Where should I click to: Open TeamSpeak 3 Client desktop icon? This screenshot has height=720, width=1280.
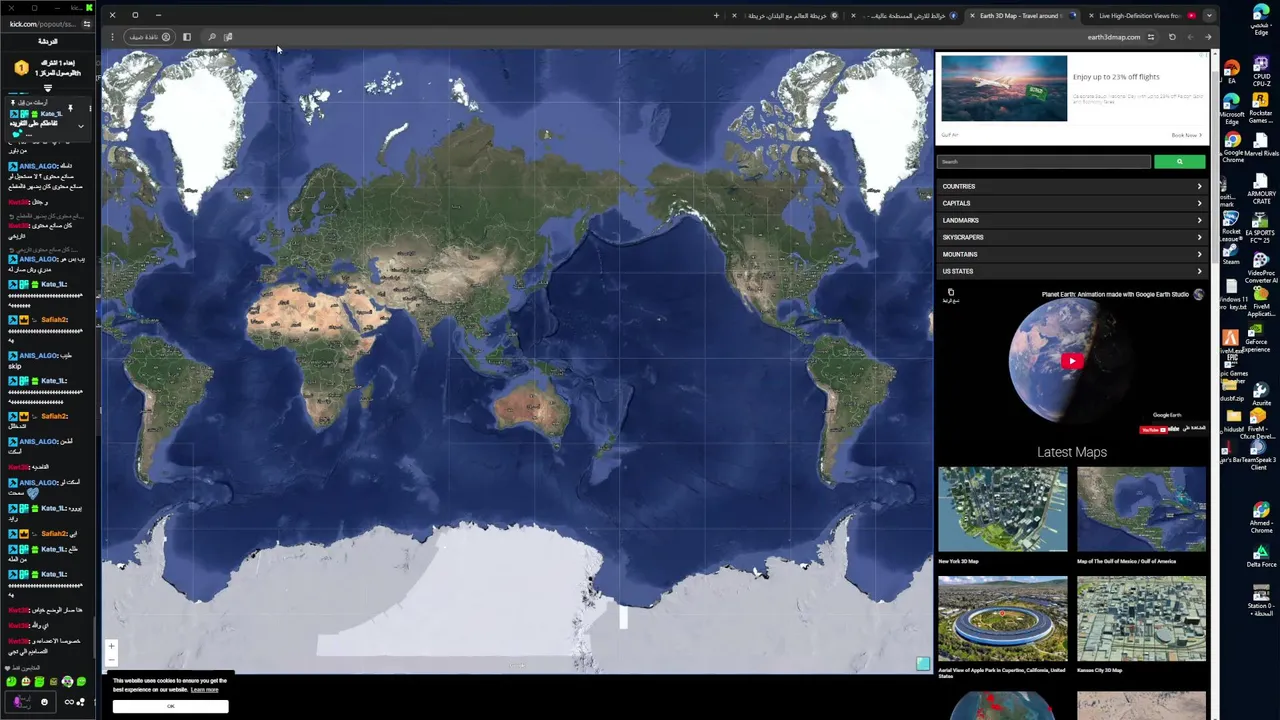coord(1258,456)
